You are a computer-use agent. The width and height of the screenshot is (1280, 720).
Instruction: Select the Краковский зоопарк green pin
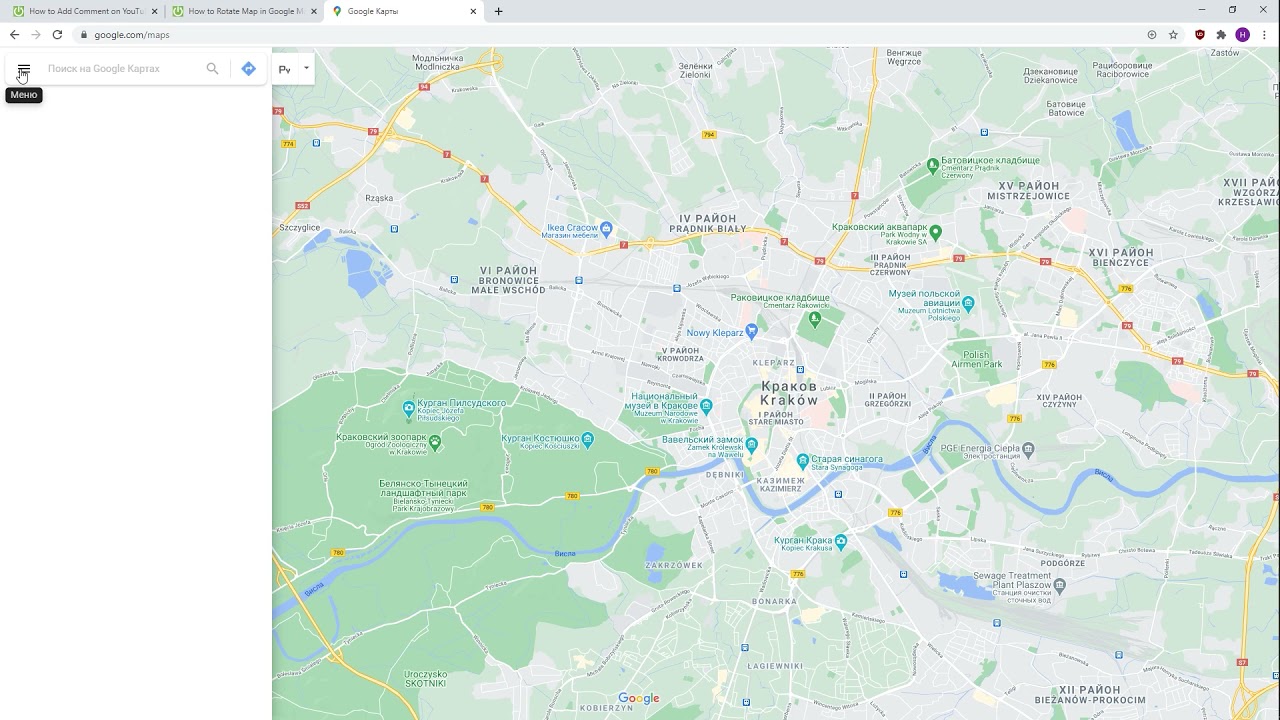tap(434, 441)
